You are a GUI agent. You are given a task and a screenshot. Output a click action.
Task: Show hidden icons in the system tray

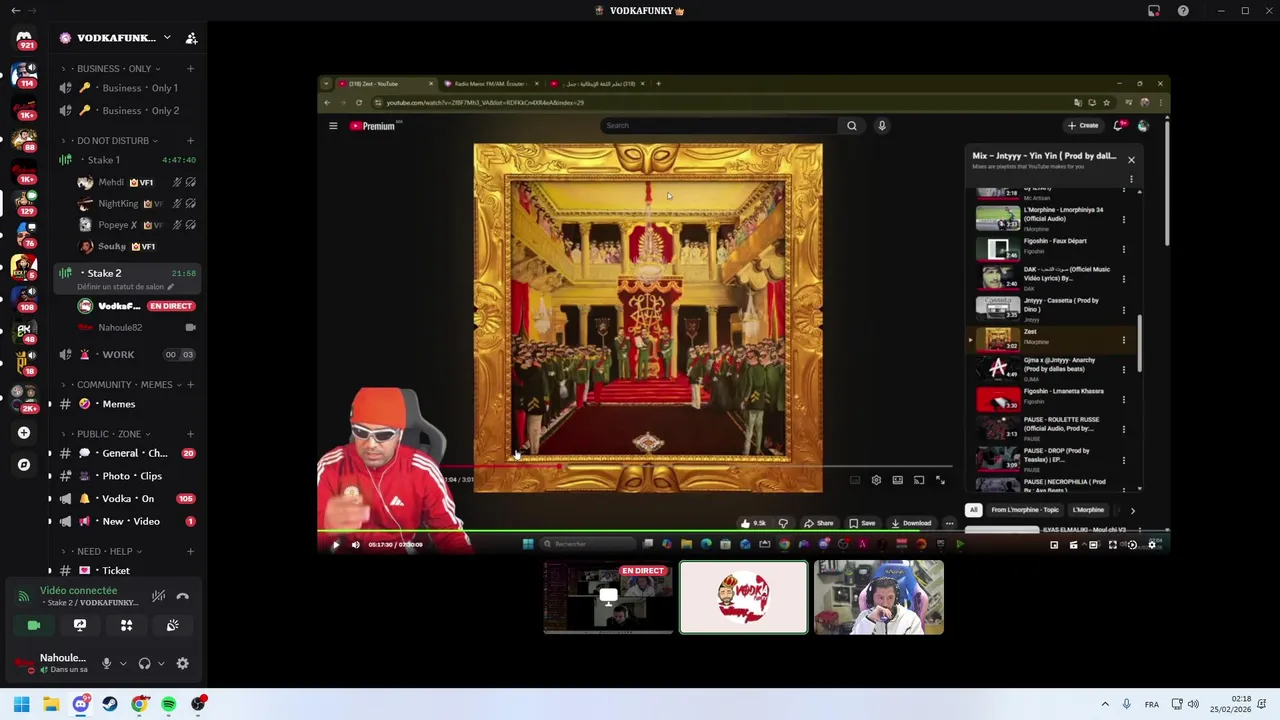point(1105,704)
